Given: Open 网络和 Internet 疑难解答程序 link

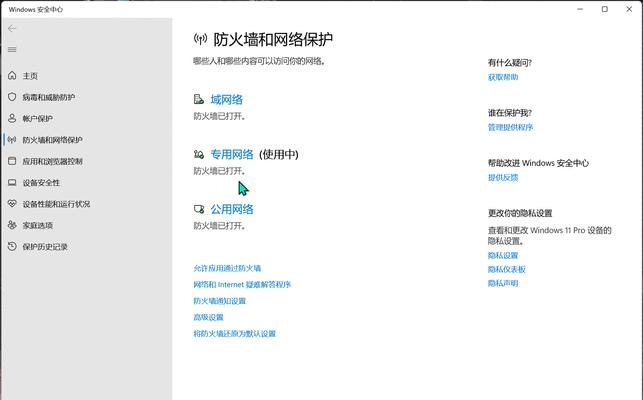Looking at the screenshot, I should click(x=242, y=284).
